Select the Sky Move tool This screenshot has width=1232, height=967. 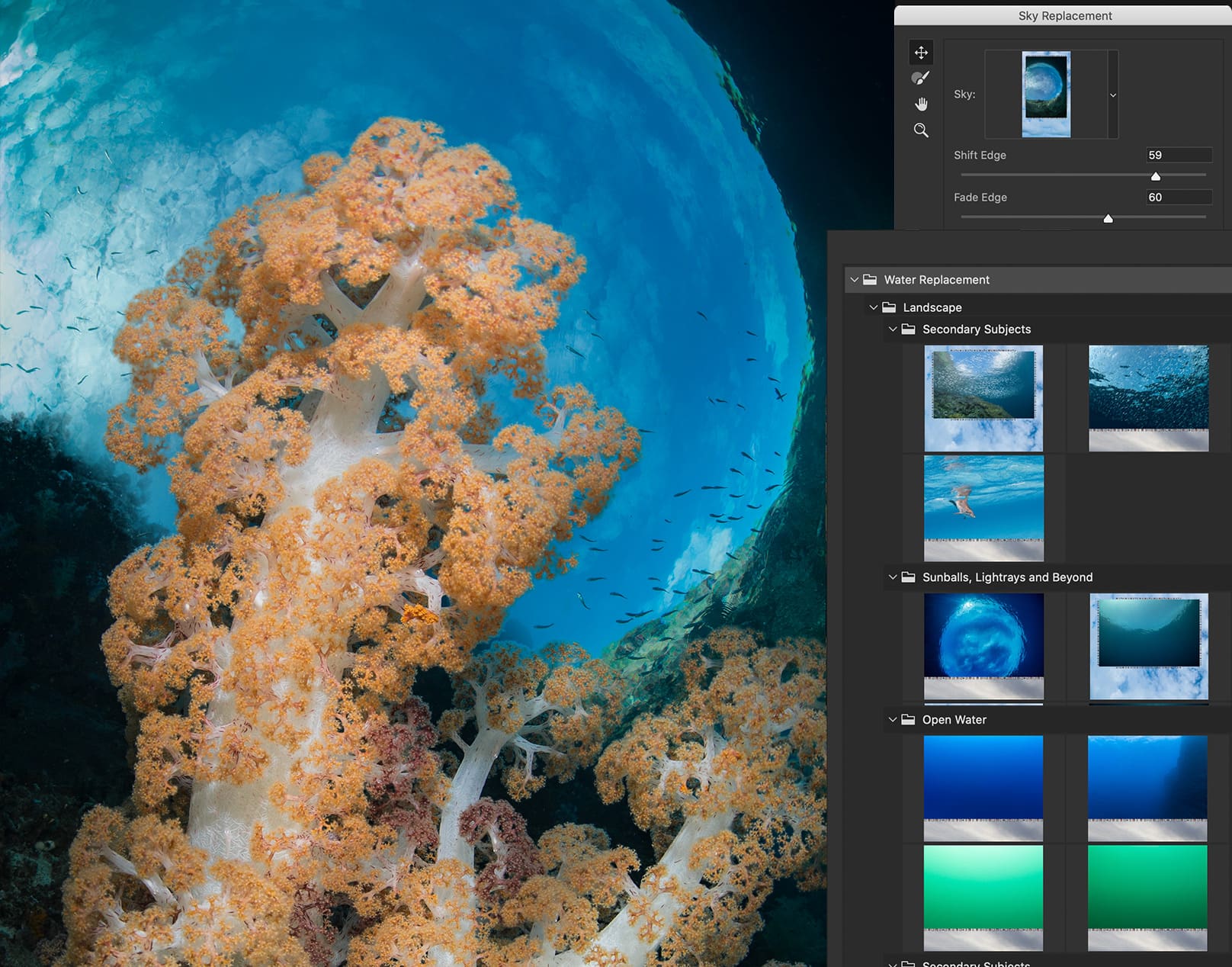click(921, 53)
